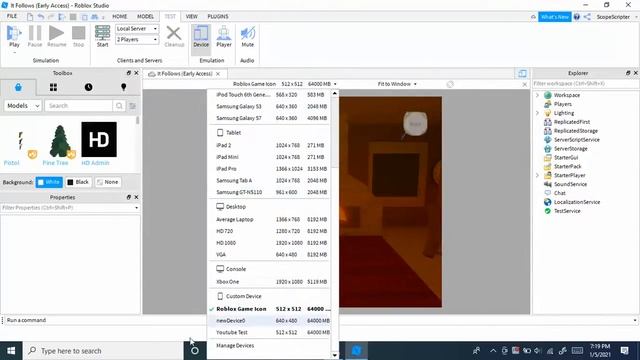Select ServerScriptService in Explorer

tap(576, 140)
